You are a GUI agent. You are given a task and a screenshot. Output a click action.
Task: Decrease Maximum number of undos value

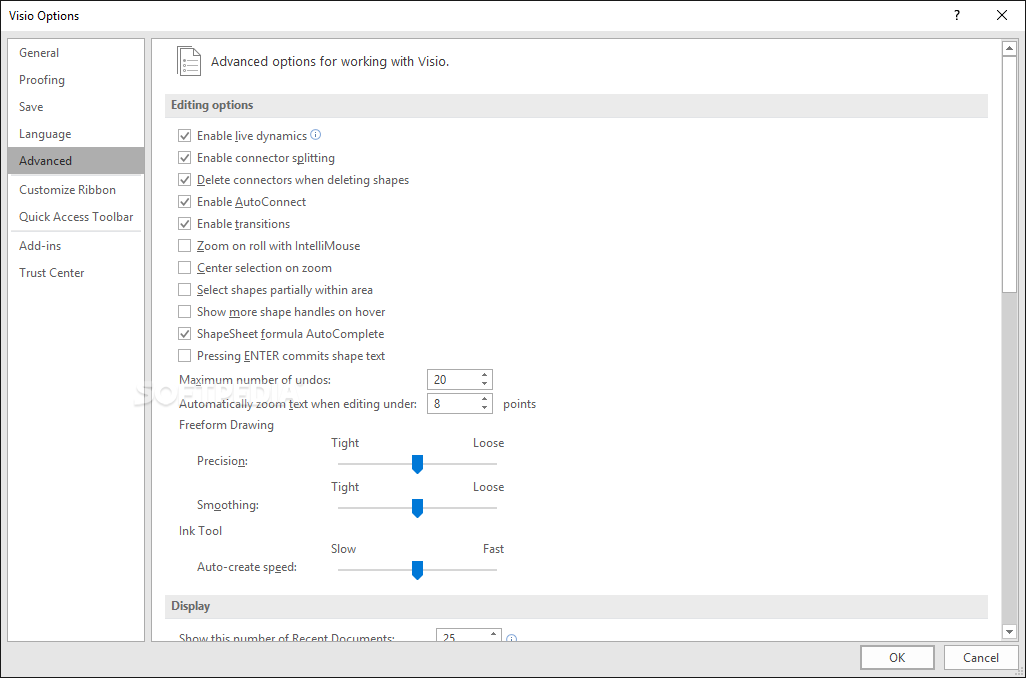[x=484, y=384]
